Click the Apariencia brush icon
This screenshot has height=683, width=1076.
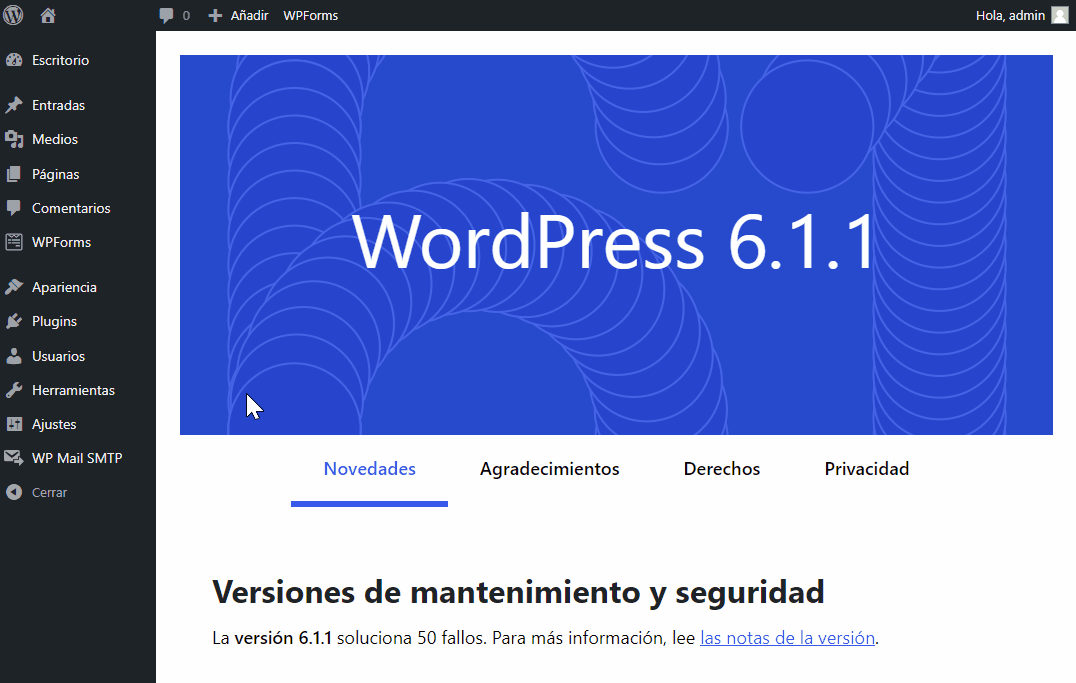pos(14,287)
